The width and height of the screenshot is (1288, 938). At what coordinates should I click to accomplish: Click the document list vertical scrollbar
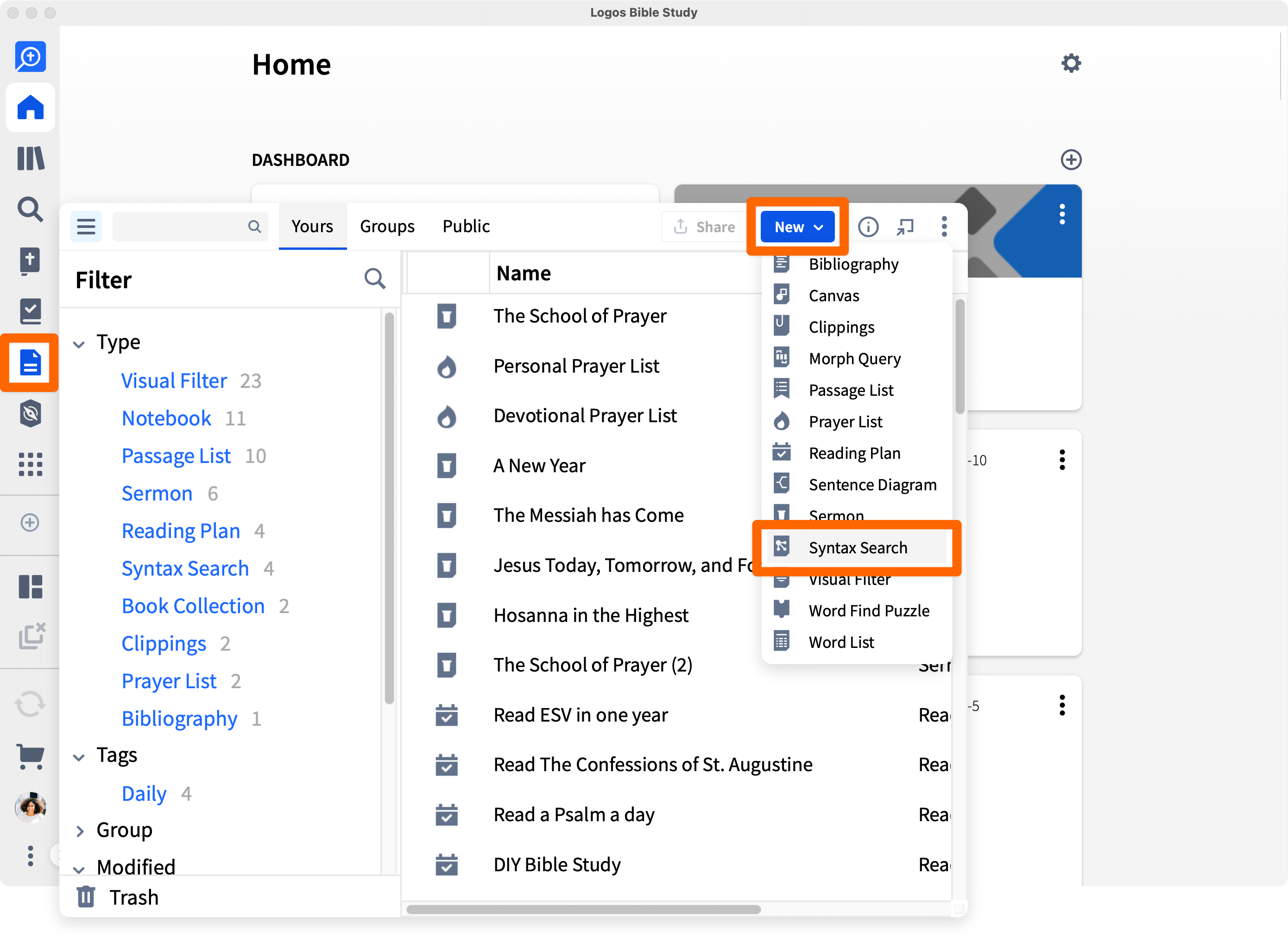point(959,357)
